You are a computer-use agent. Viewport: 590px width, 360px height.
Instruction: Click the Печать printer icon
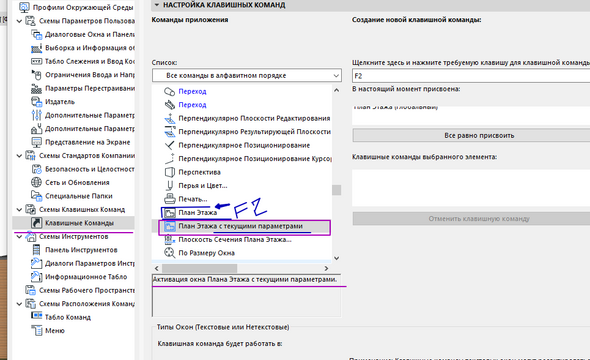pyautogui.click(x=170, y=199)
